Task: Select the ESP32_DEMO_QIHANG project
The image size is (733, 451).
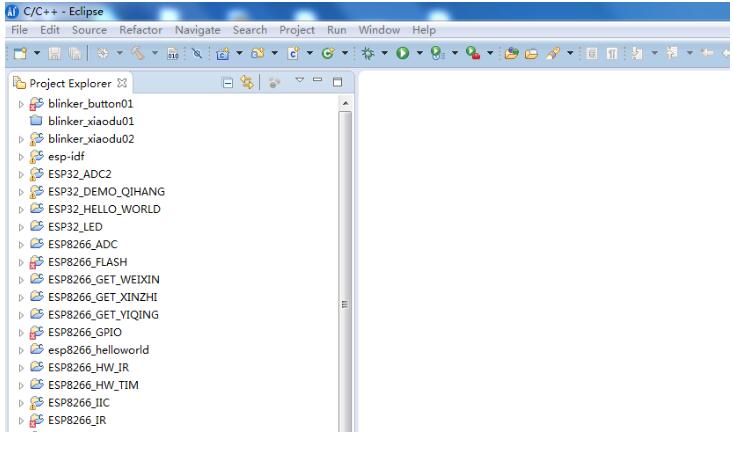Action: coord(106,192)
